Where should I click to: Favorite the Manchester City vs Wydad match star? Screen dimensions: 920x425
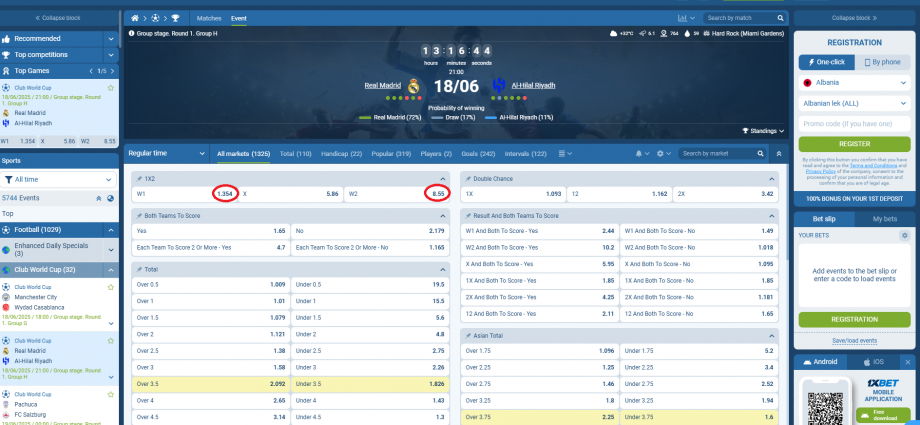click(110, 287)
